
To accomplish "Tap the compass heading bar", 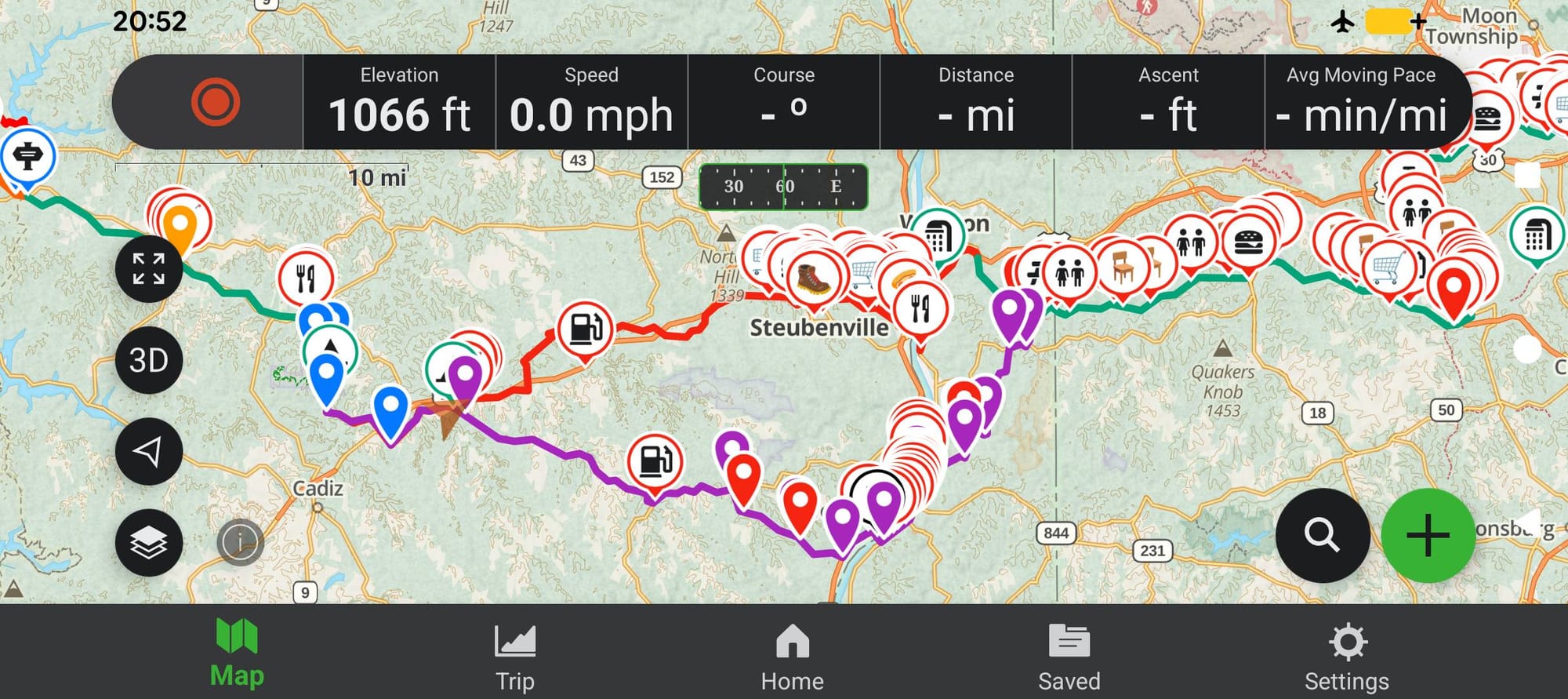I will click(783, 187).
